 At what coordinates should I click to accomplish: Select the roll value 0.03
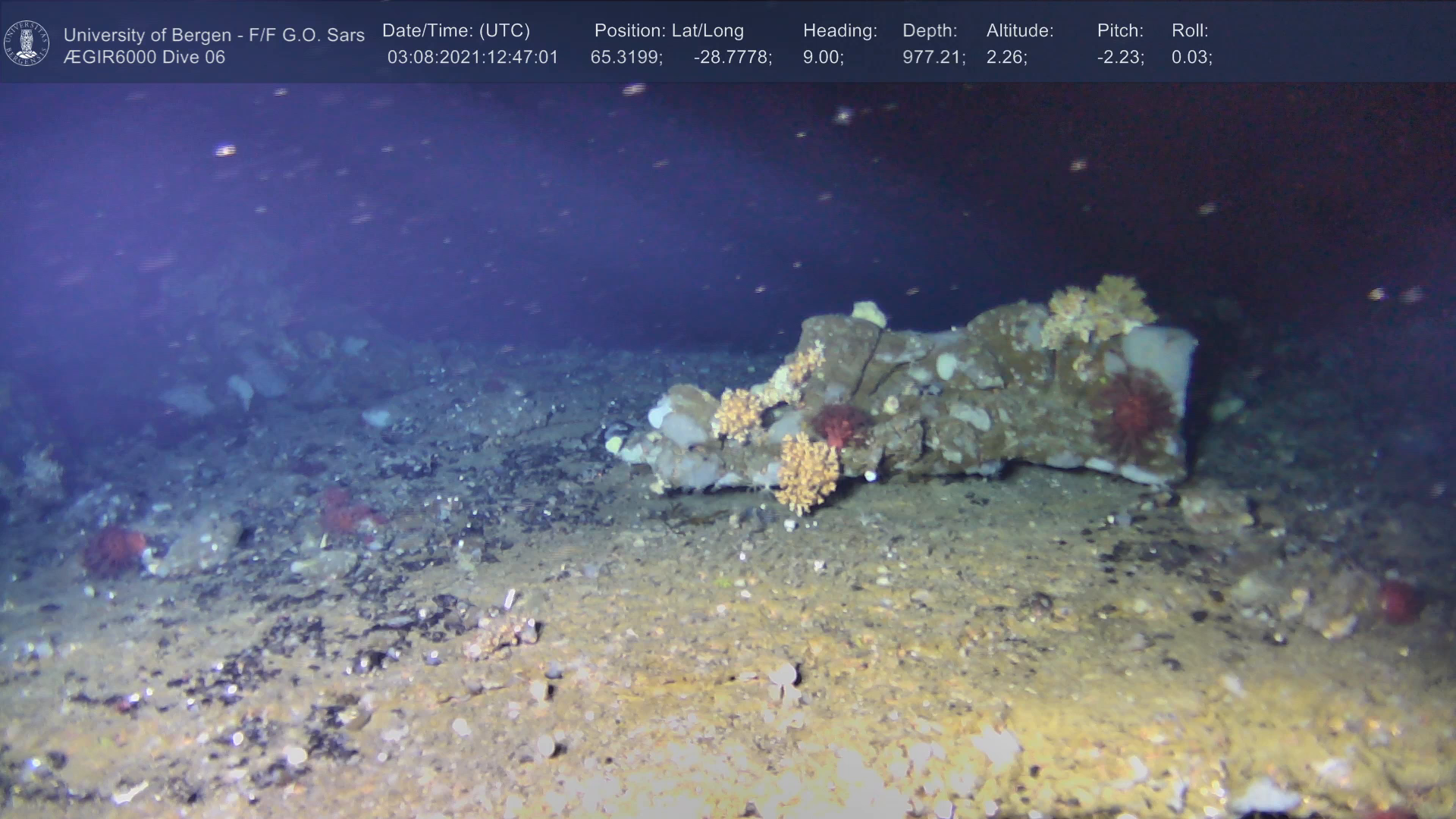1191,58
